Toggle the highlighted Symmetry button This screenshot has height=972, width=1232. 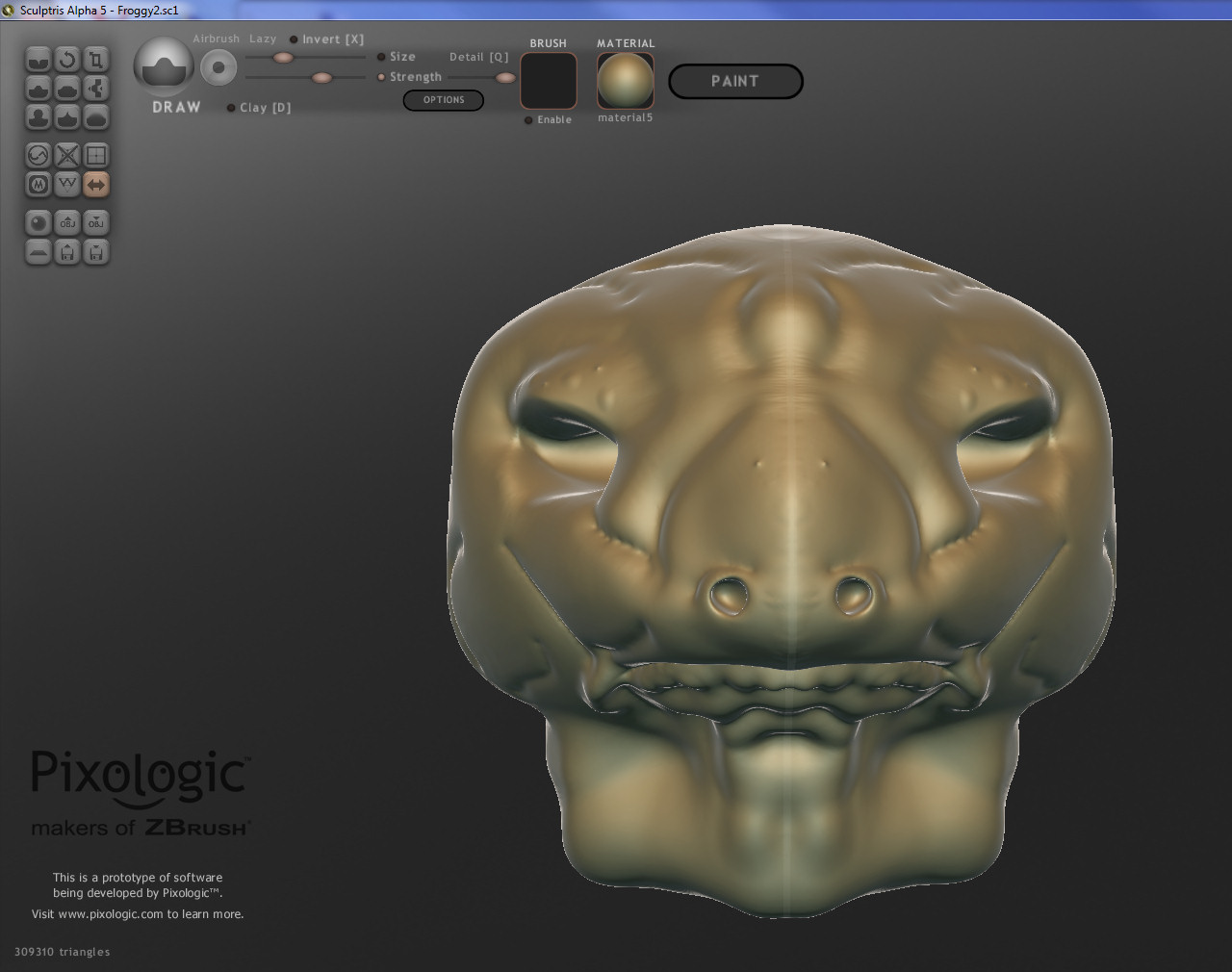[x=96, y=184]
